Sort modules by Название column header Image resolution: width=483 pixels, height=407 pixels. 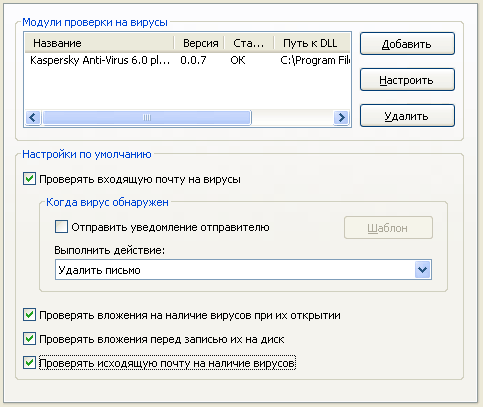click(99, 43)
